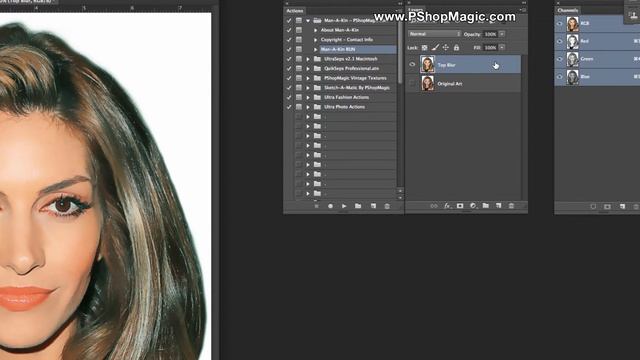Select the Actions panel tab
This screenshot has height=360, width=640.
click(295, 11)
